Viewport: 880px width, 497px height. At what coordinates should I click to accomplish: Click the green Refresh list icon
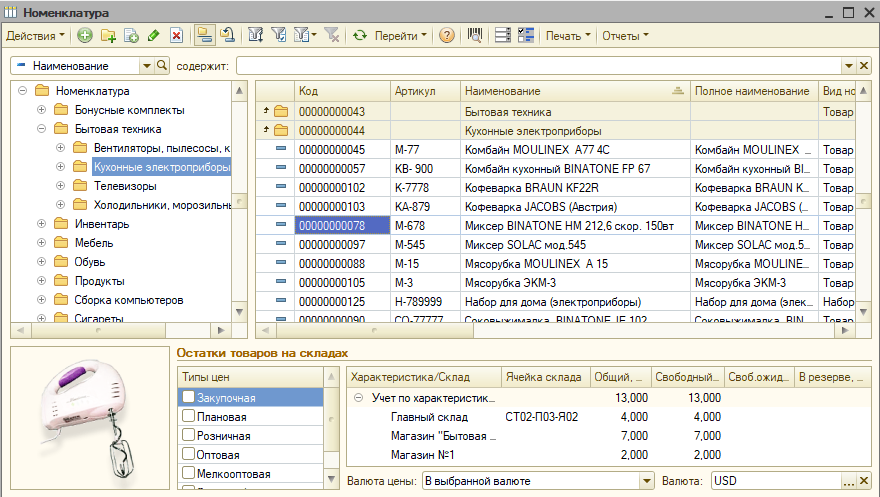tap(360, 36)
